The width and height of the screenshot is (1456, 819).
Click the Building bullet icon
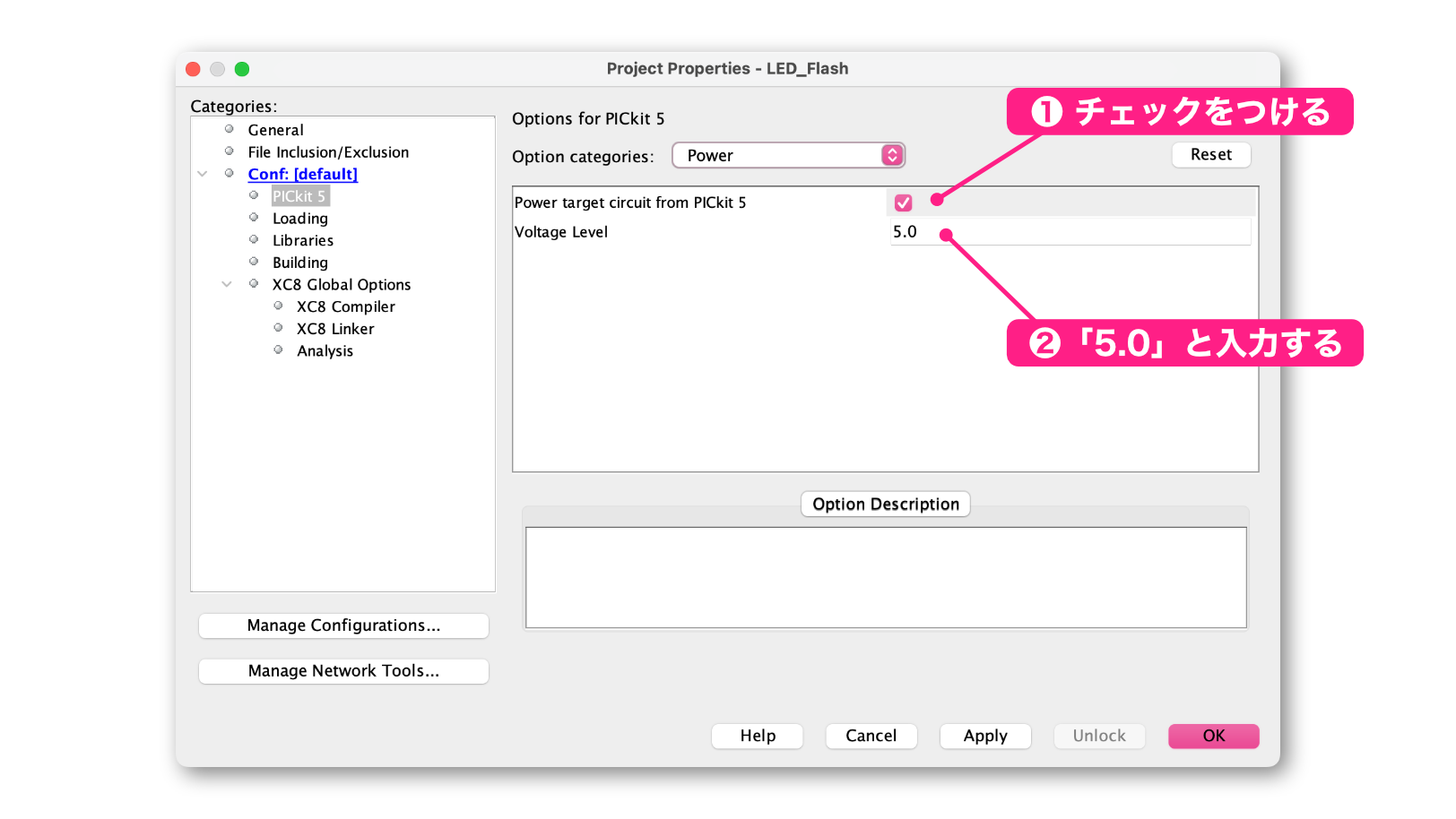(254, 262)
